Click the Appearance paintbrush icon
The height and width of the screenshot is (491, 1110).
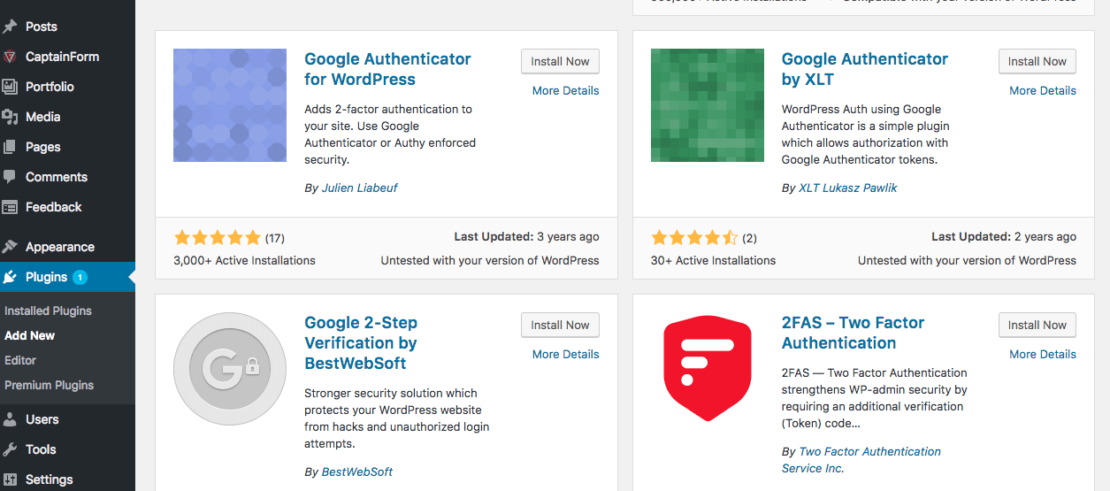pos(9,247)
